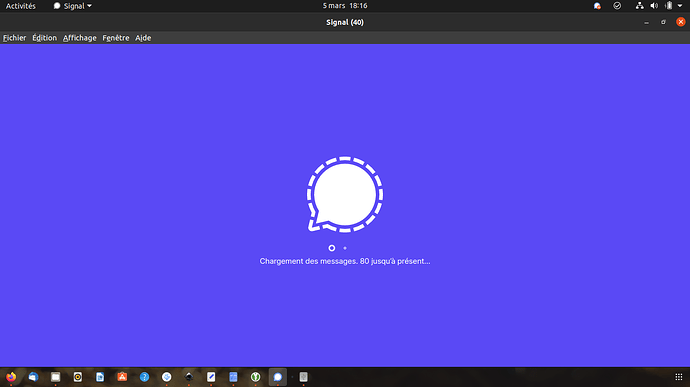Viewport: 690px width, 387px height.
Task: Click the 'Signal (40)' window title
Action: (345, 22)
